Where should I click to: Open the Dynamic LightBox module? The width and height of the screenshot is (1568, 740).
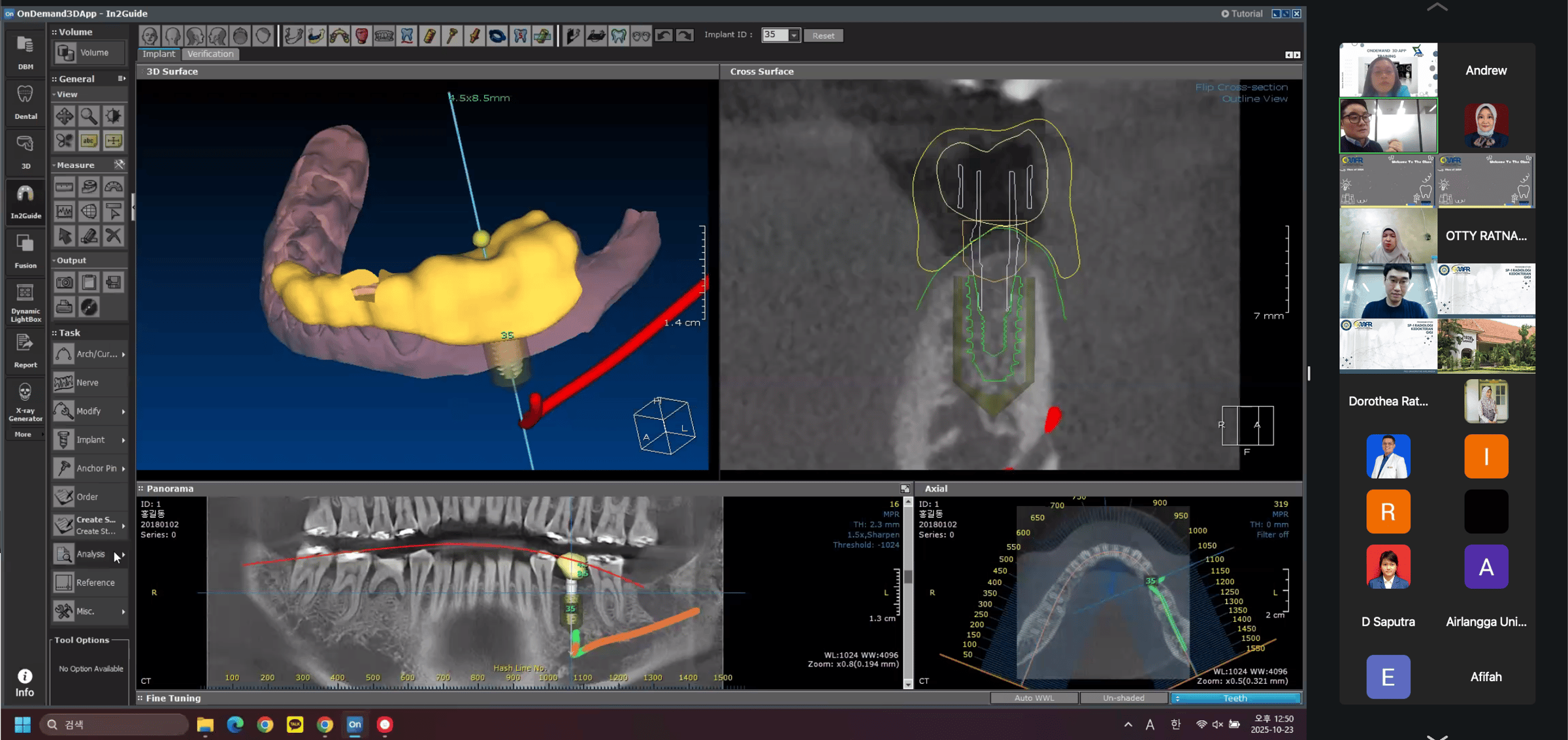(25, 302)
